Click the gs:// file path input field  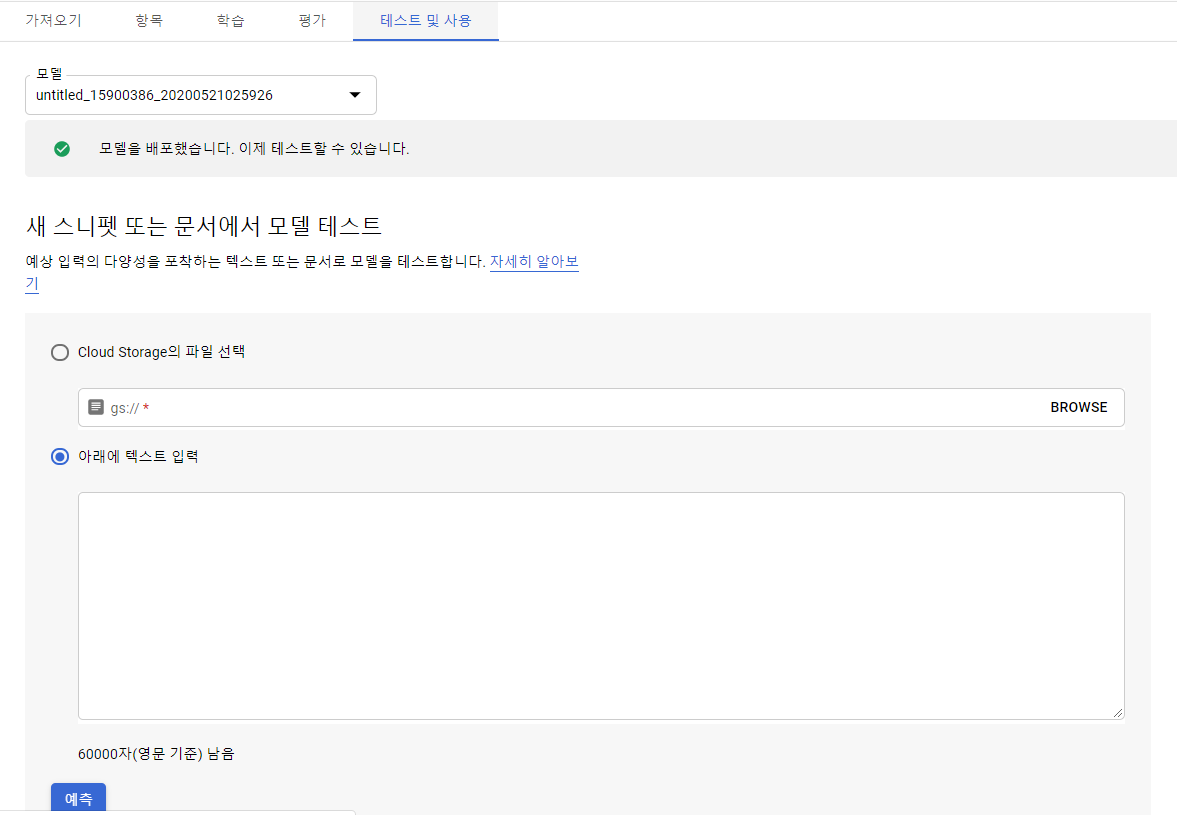pyautogui.click(x=601, y=408)
